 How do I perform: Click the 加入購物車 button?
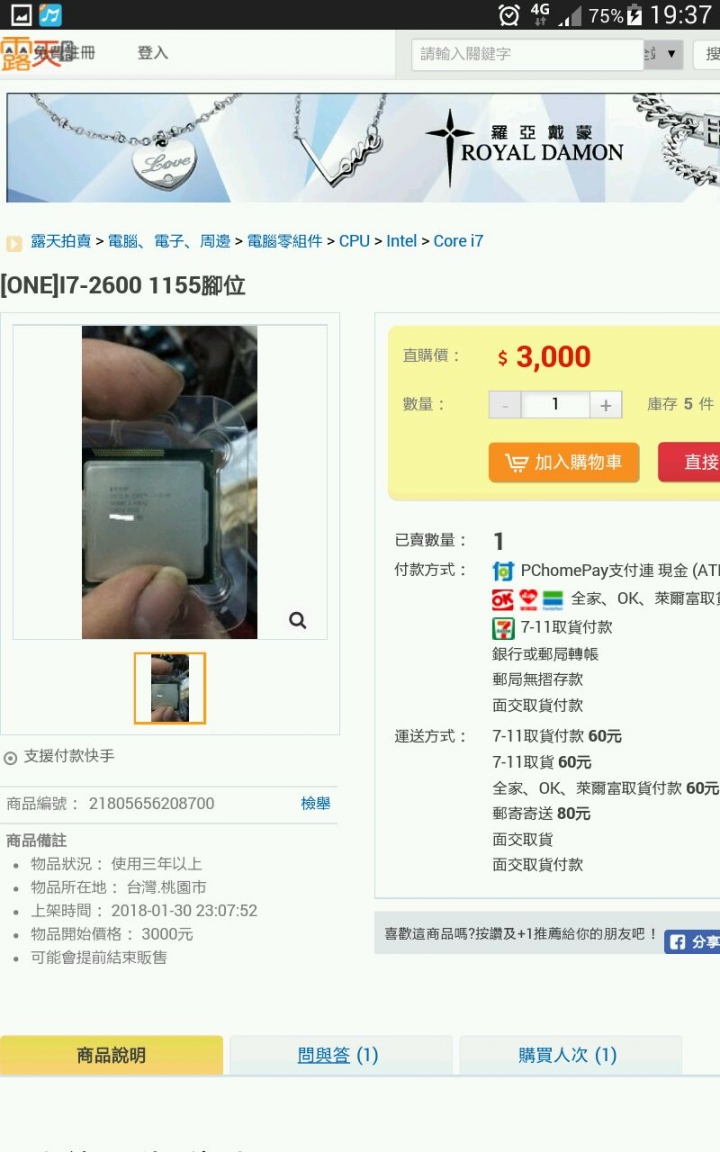(x=564, y=462)
